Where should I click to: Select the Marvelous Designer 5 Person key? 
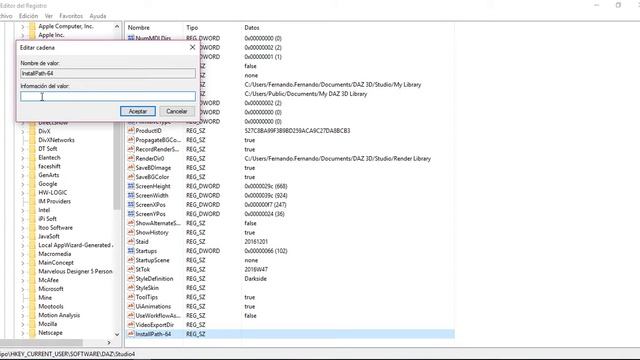pos(75,271)
